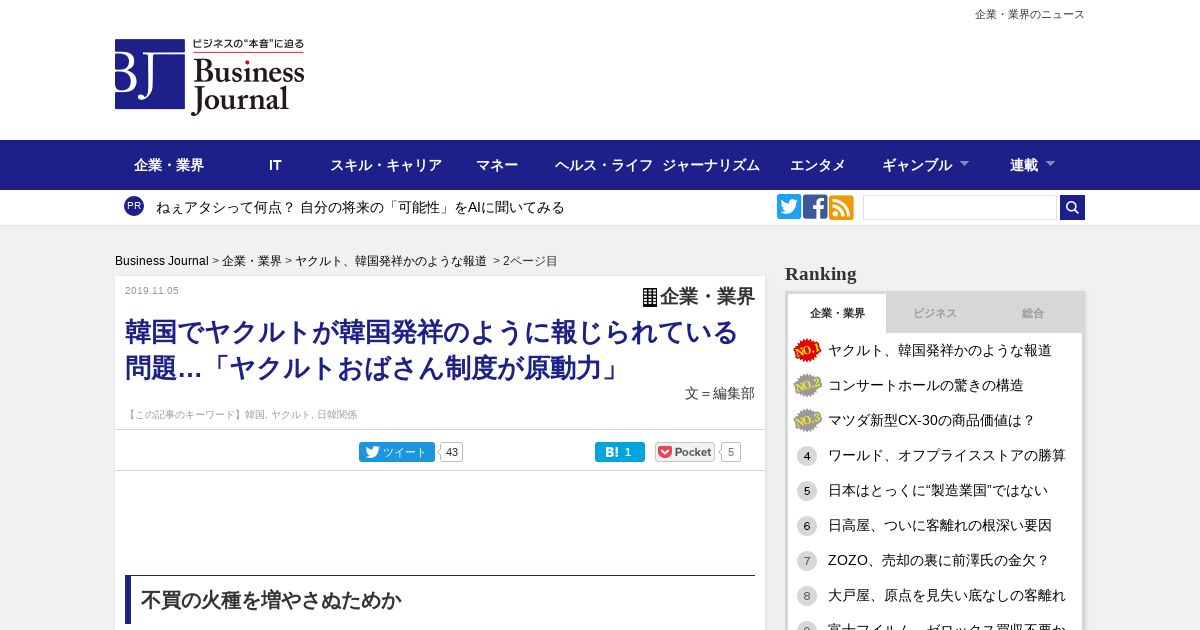Open the 企業・業界のニュース top link
Viewport: 1200px width, 630px height.
click(1030, 14)
